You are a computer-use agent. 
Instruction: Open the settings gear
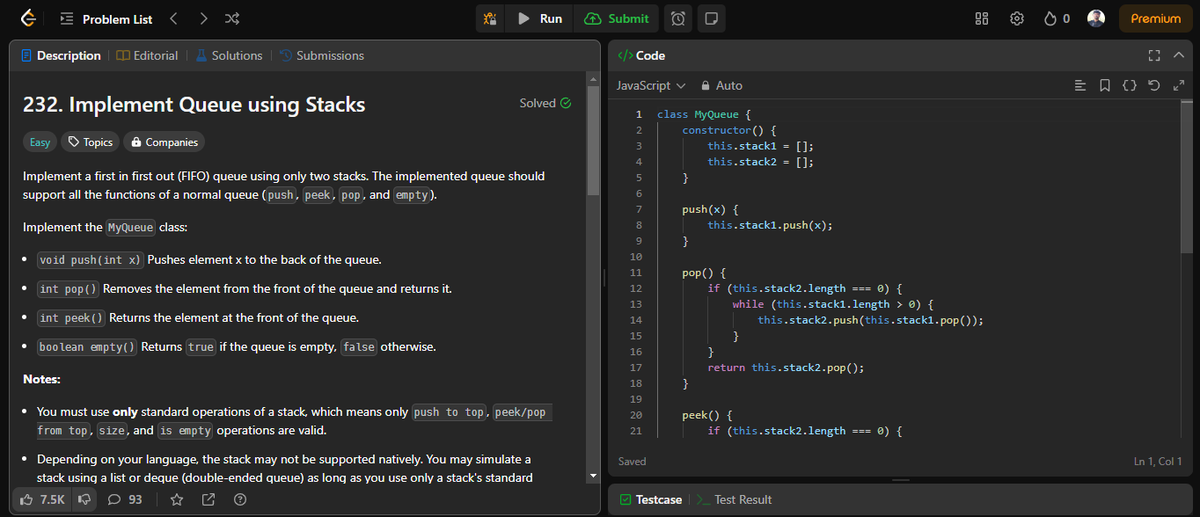tap(1018, 19)
